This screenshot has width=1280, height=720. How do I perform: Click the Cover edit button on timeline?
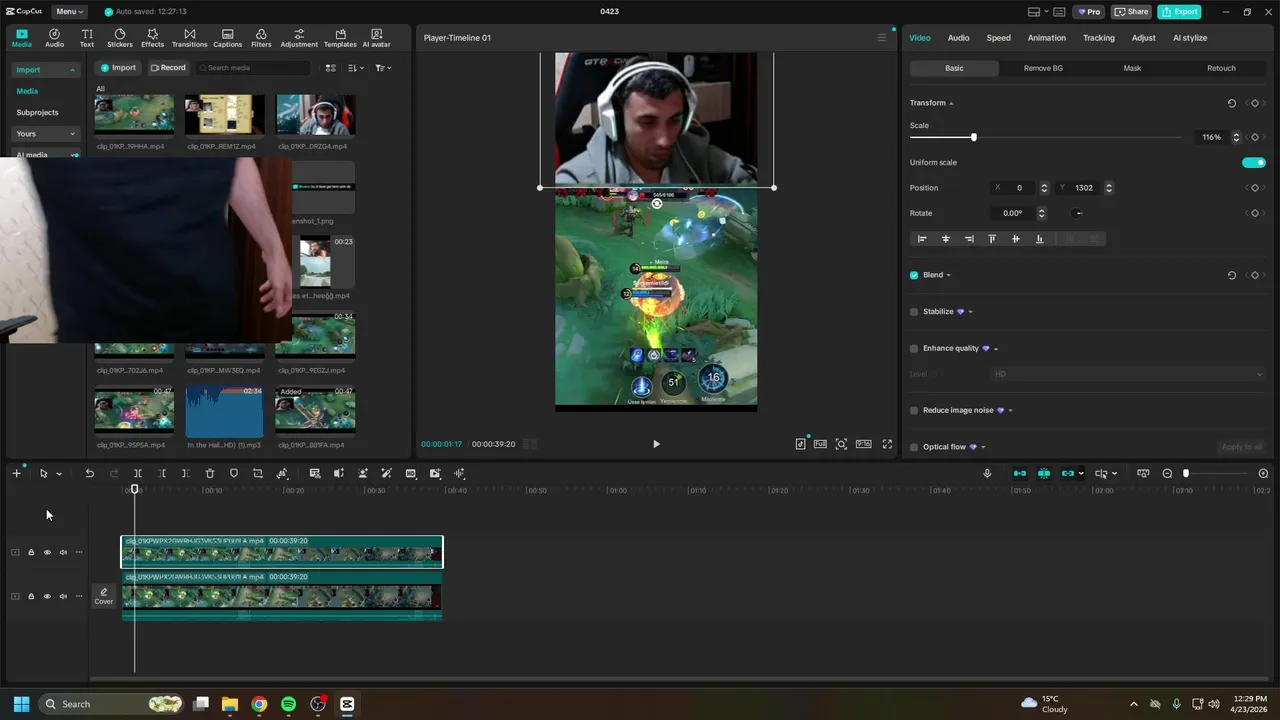(x=104, y=596)
